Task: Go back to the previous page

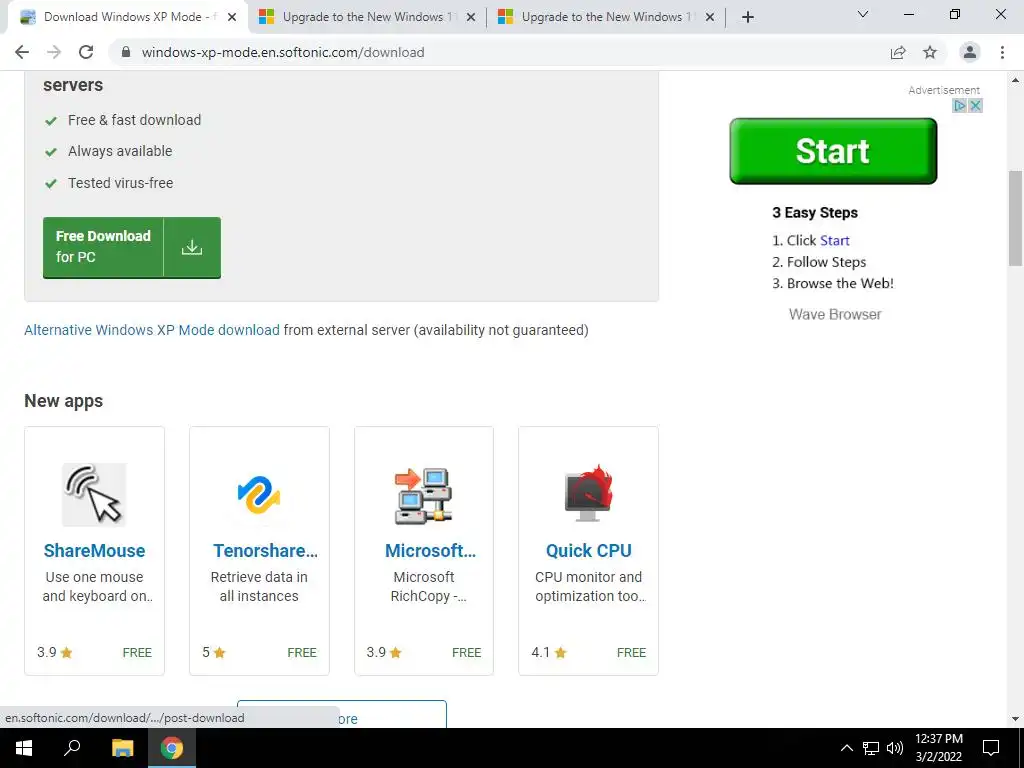Action: [22, 52]
